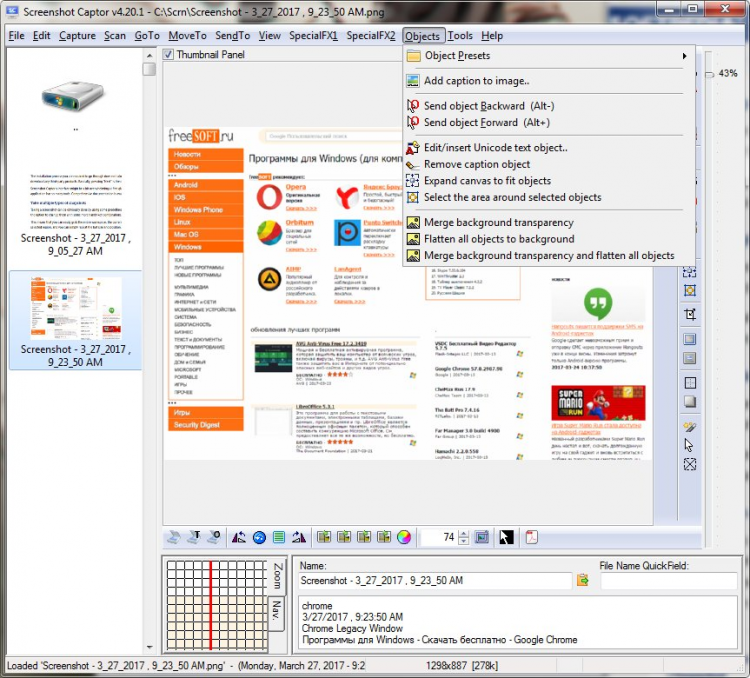Choose Remove caption object

pos(548,164)
